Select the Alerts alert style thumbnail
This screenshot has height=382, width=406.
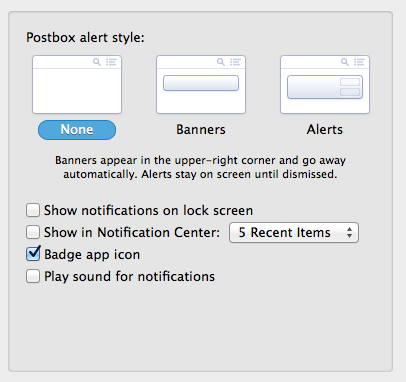tap(325, 85)
